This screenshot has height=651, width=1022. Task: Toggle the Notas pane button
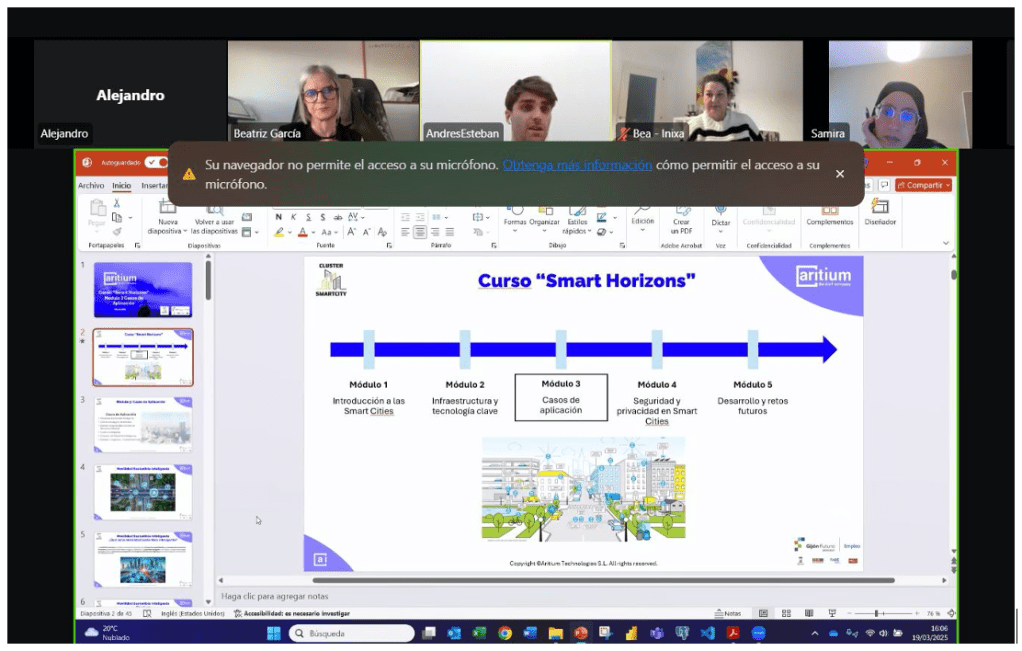coord(728,613)
